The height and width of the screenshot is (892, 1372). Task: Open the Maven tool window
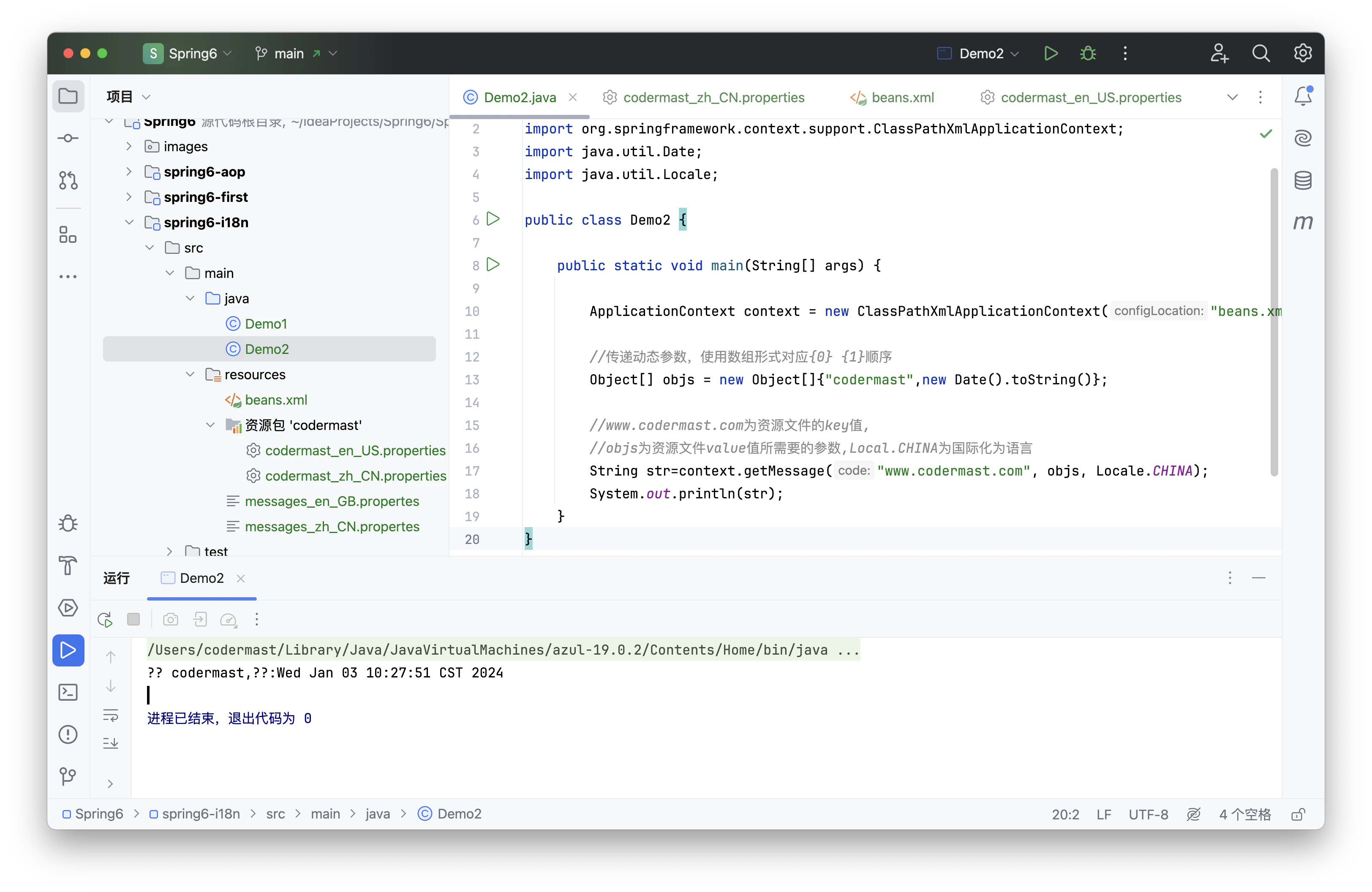tap(1303, 222)
